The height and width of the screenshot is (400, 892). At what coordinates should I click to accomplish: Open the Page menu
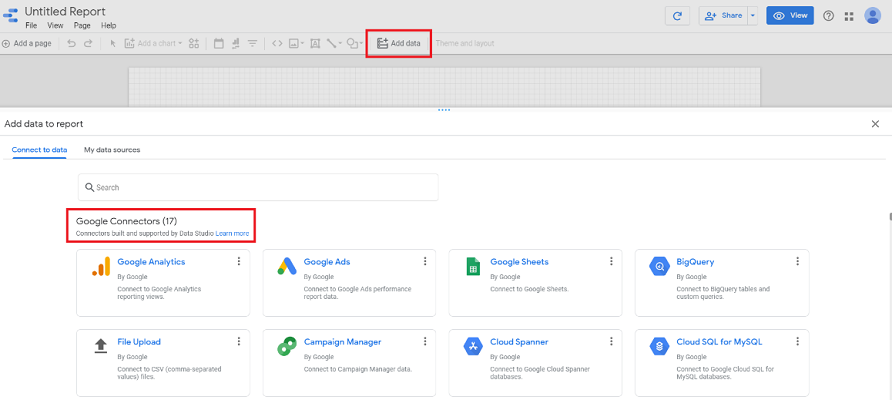(82, 26)
